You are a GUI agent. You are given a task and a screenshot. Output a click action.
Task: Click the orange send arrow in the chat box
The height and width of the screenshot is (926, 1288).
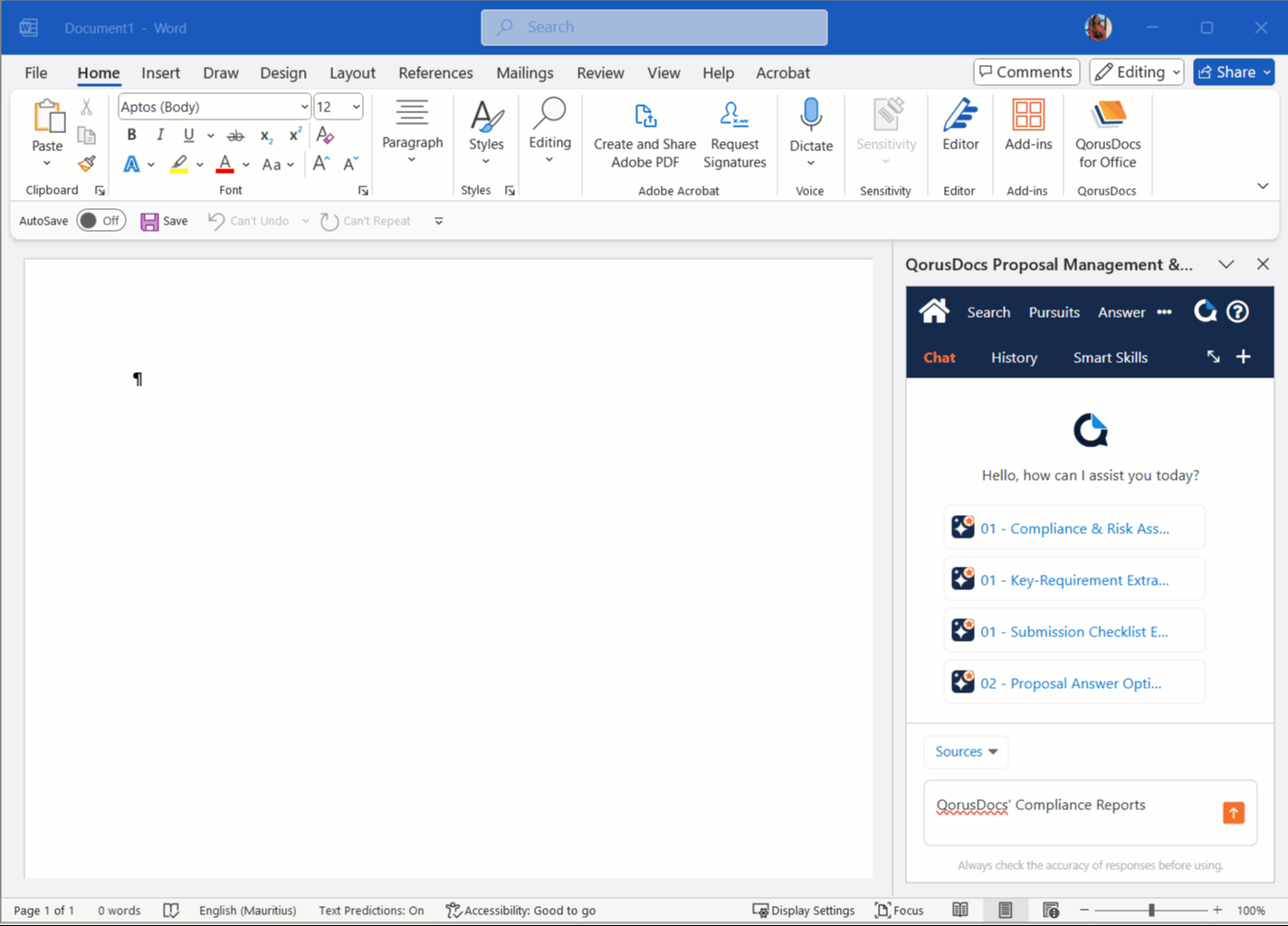click(x=1233, y=812)
